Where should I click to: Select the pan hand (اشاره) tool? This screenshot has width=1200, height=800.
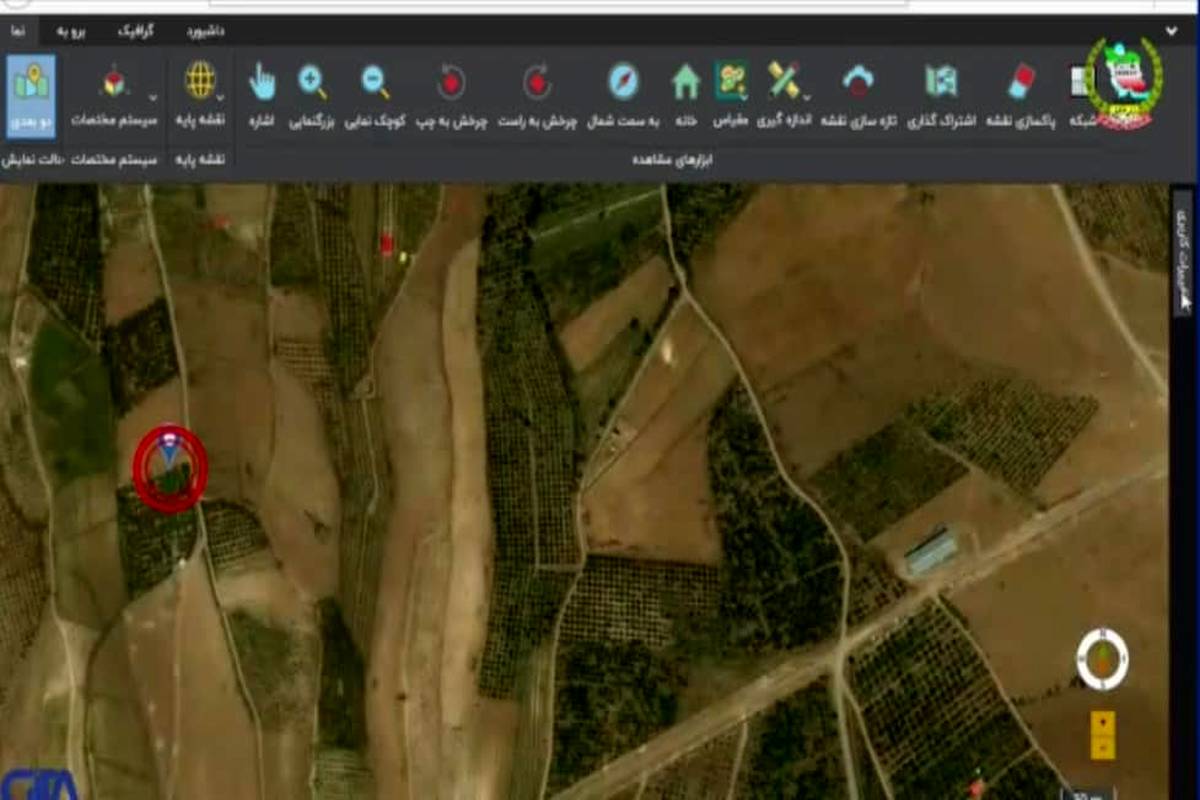[x=262, y=82]
